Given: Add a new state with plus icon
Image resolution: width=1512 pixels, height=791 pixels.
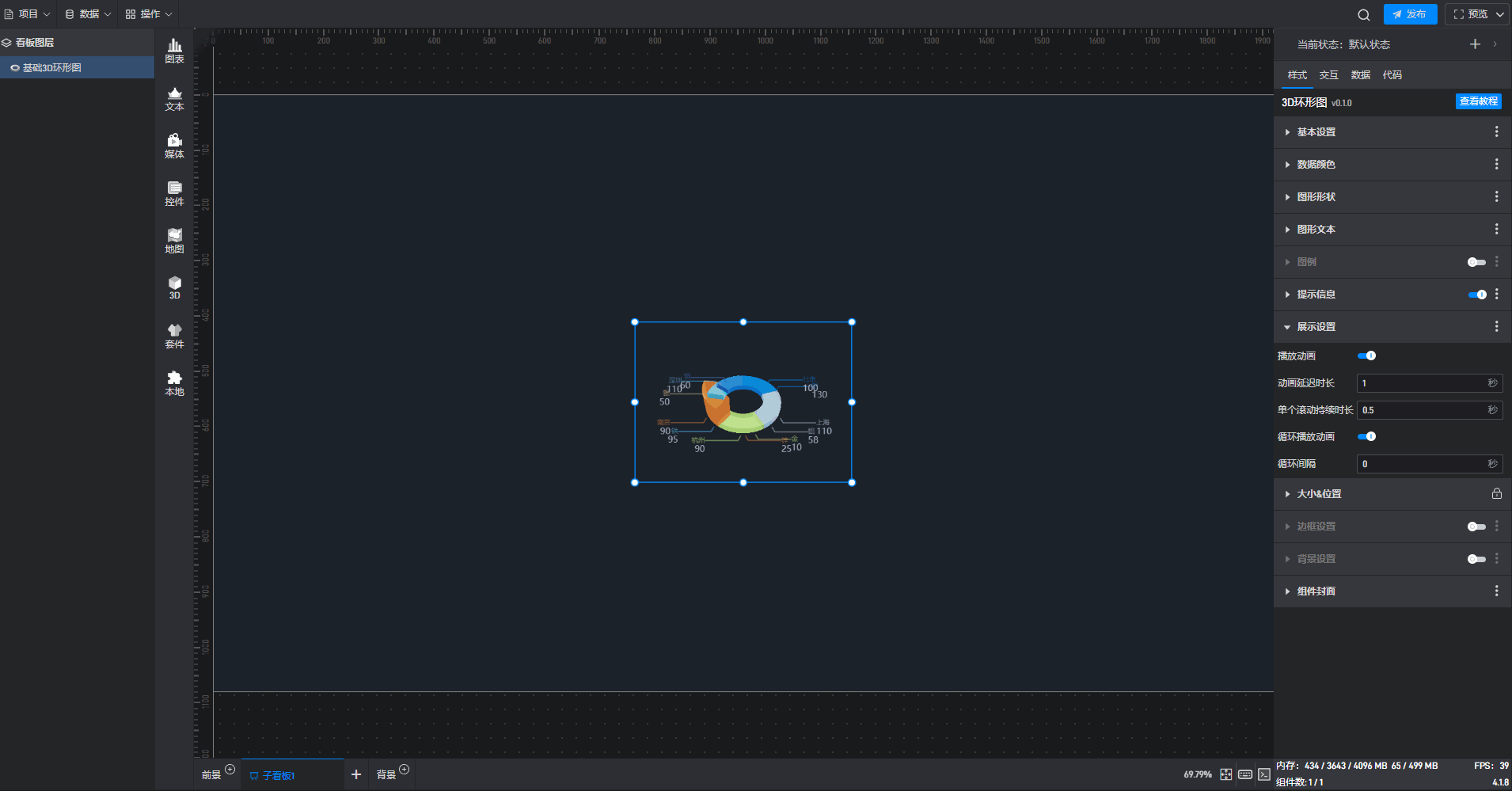Looking at the screenshot, I should pyautogui.click(x=1475, y=44).
